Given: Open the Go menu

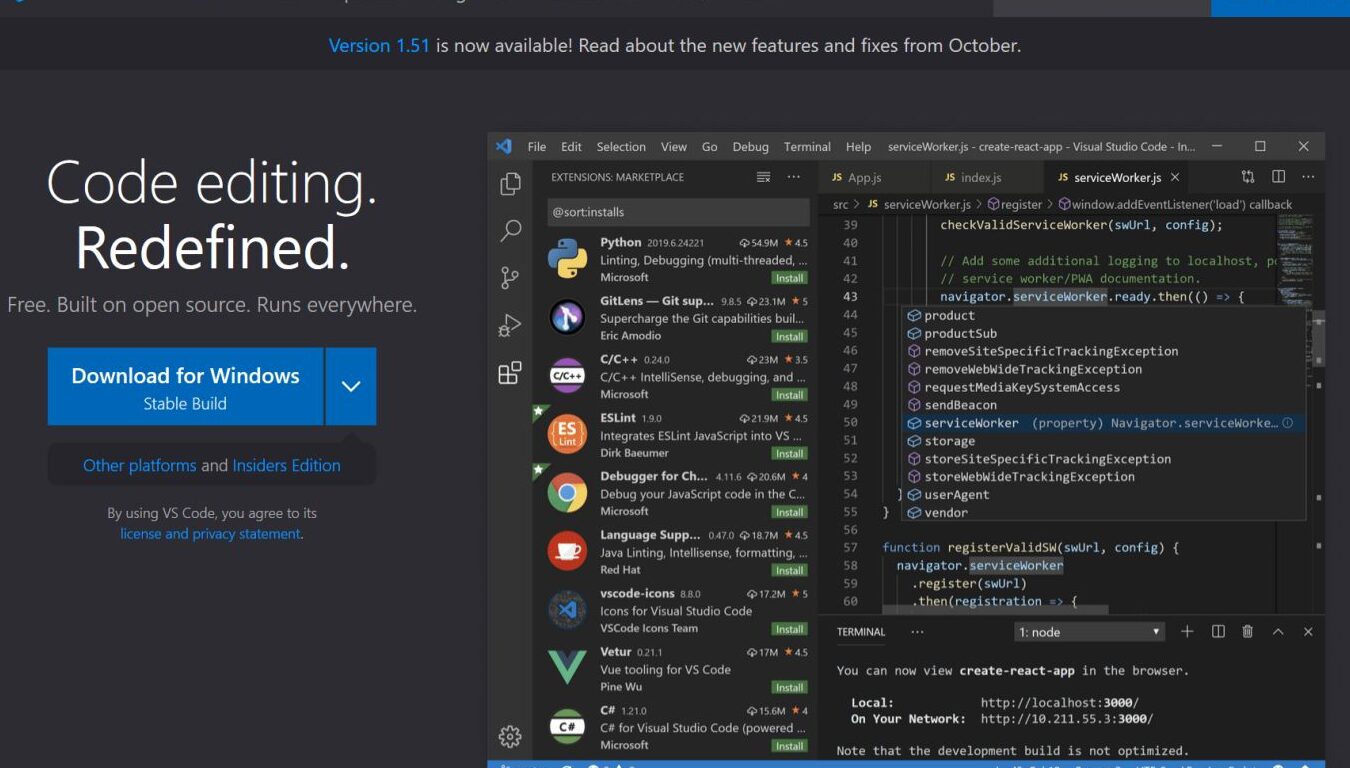Looking at the screenshot, I should point(710,147).
